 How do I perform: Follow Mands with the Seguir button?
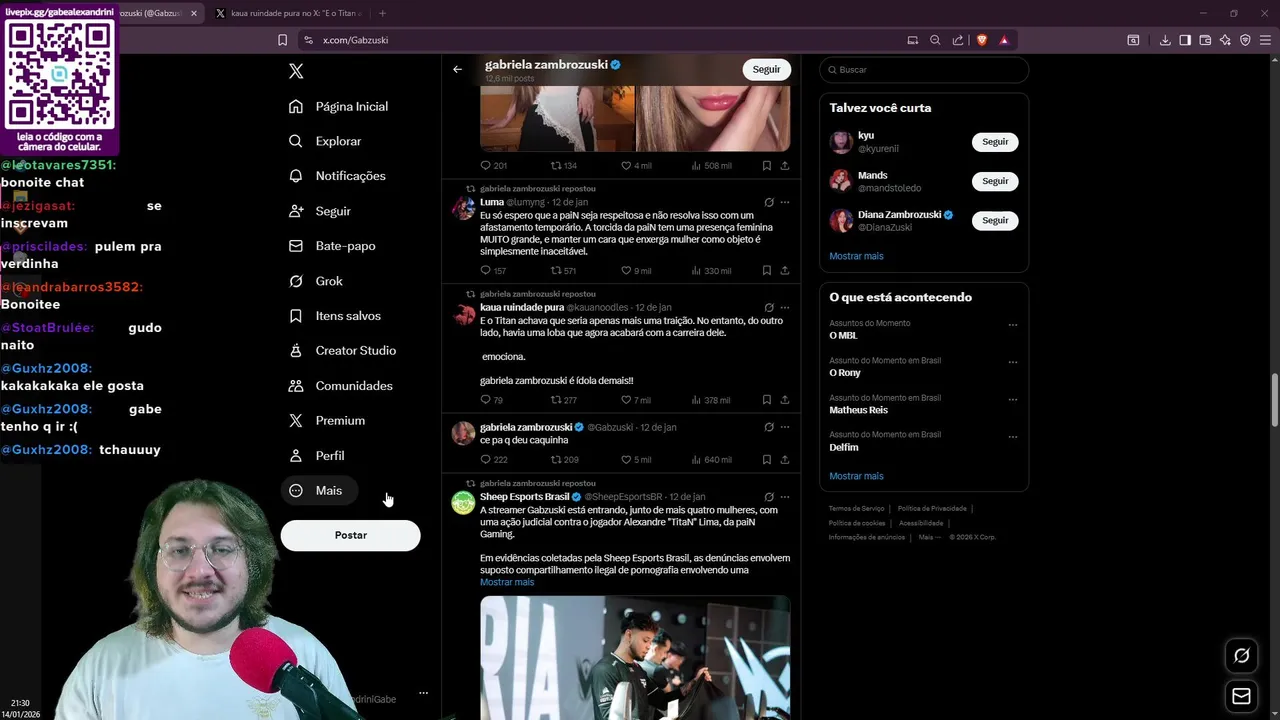click(x=995, y=181)
